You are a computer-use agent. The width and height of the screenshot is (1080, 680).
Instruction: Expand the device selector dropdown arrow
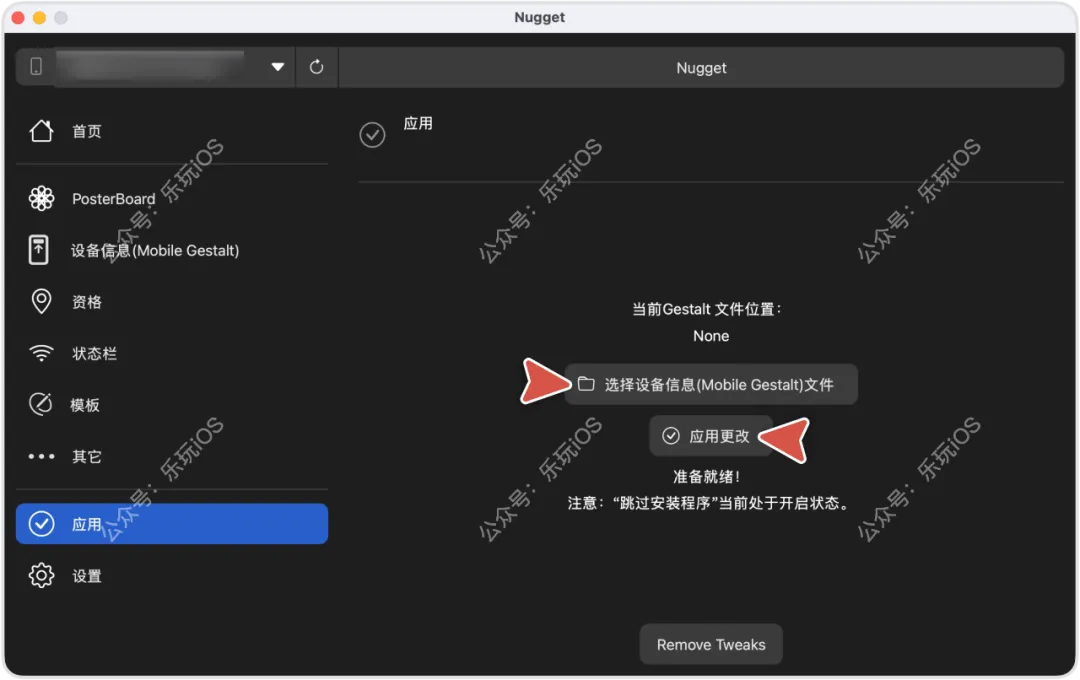[278, 67]
